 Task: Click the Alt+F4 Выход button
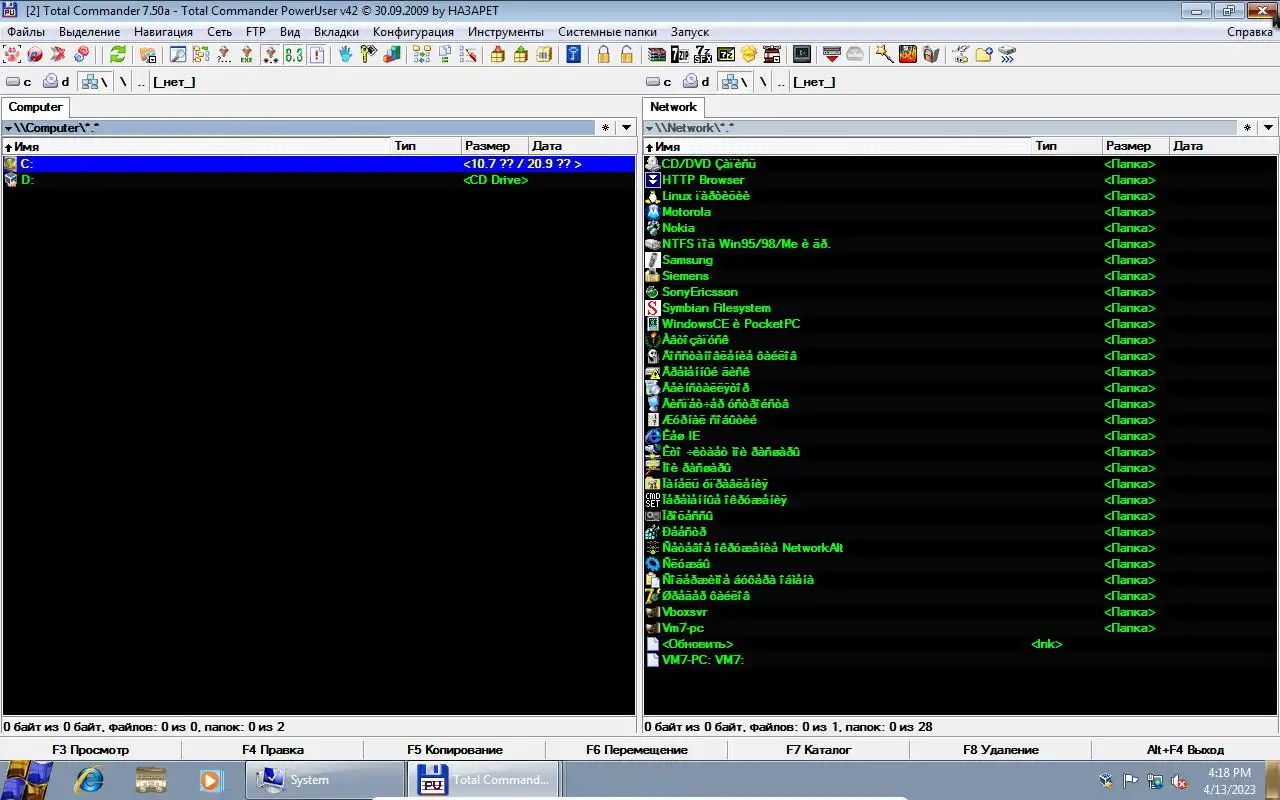(x=1185, y=749)
